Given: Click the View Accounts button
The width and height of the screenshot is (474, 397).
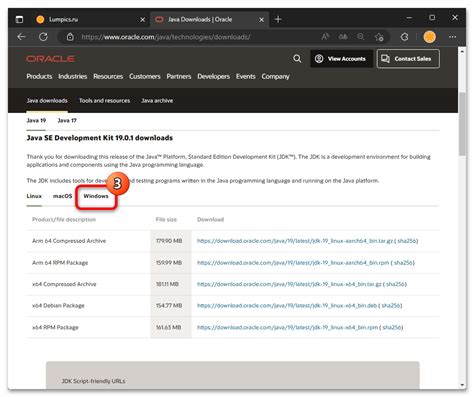Looking at the screenshot, I should tap(341, 59).
